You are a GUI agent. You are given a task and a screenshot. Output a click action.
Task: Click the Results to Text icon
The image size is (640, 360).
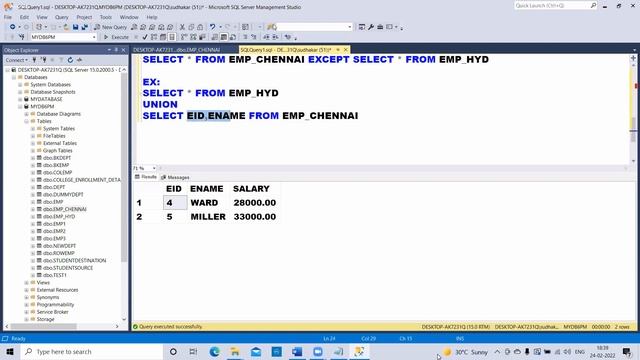[215, 37]
